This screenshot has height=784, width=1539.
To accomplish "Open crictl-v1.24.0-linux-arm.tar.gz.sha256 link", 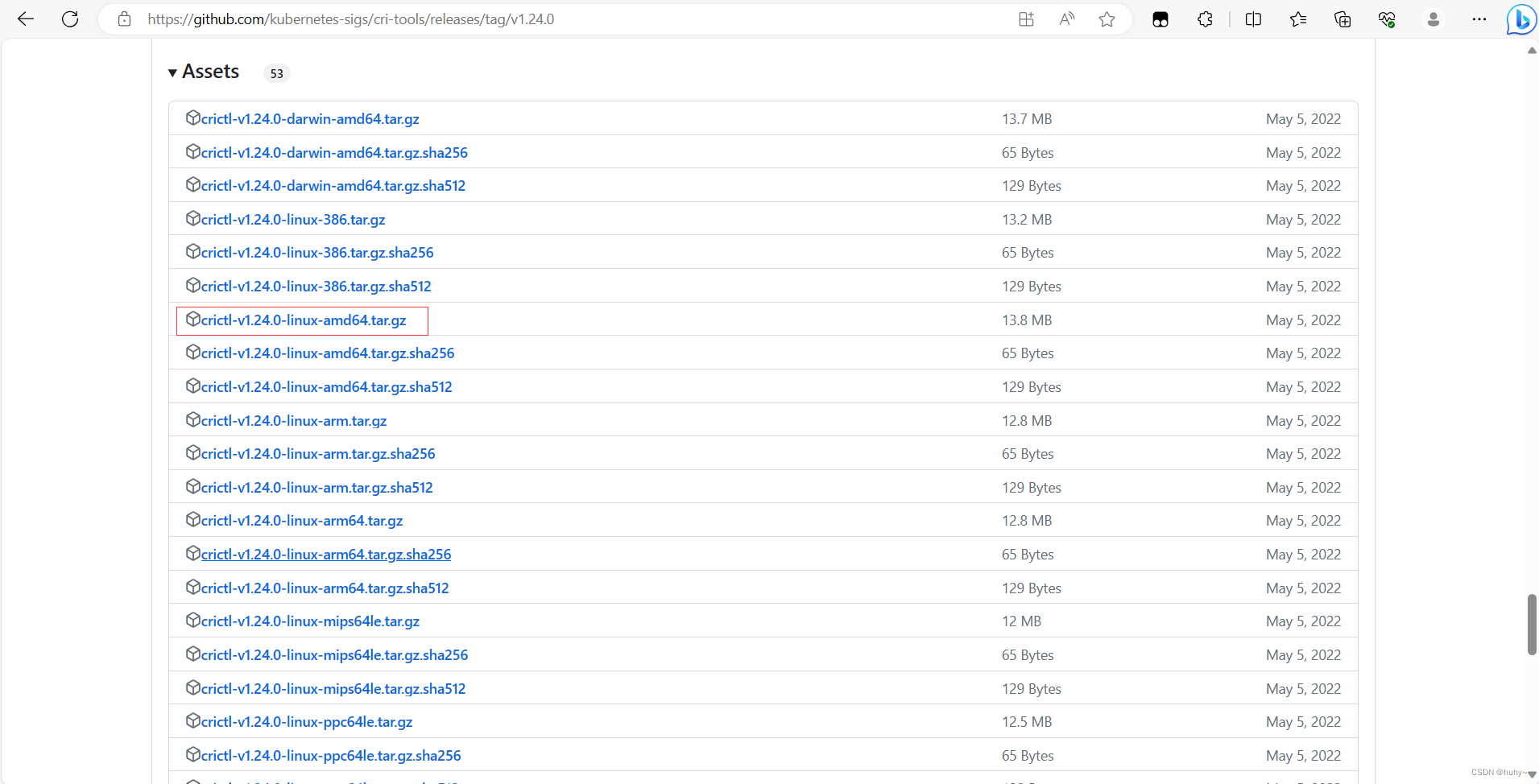I will coord(318,454).
